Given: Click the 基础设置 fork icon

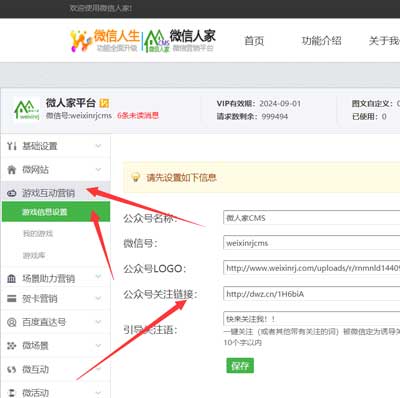Looking at the screenshot, I should [x=12, y=146].
